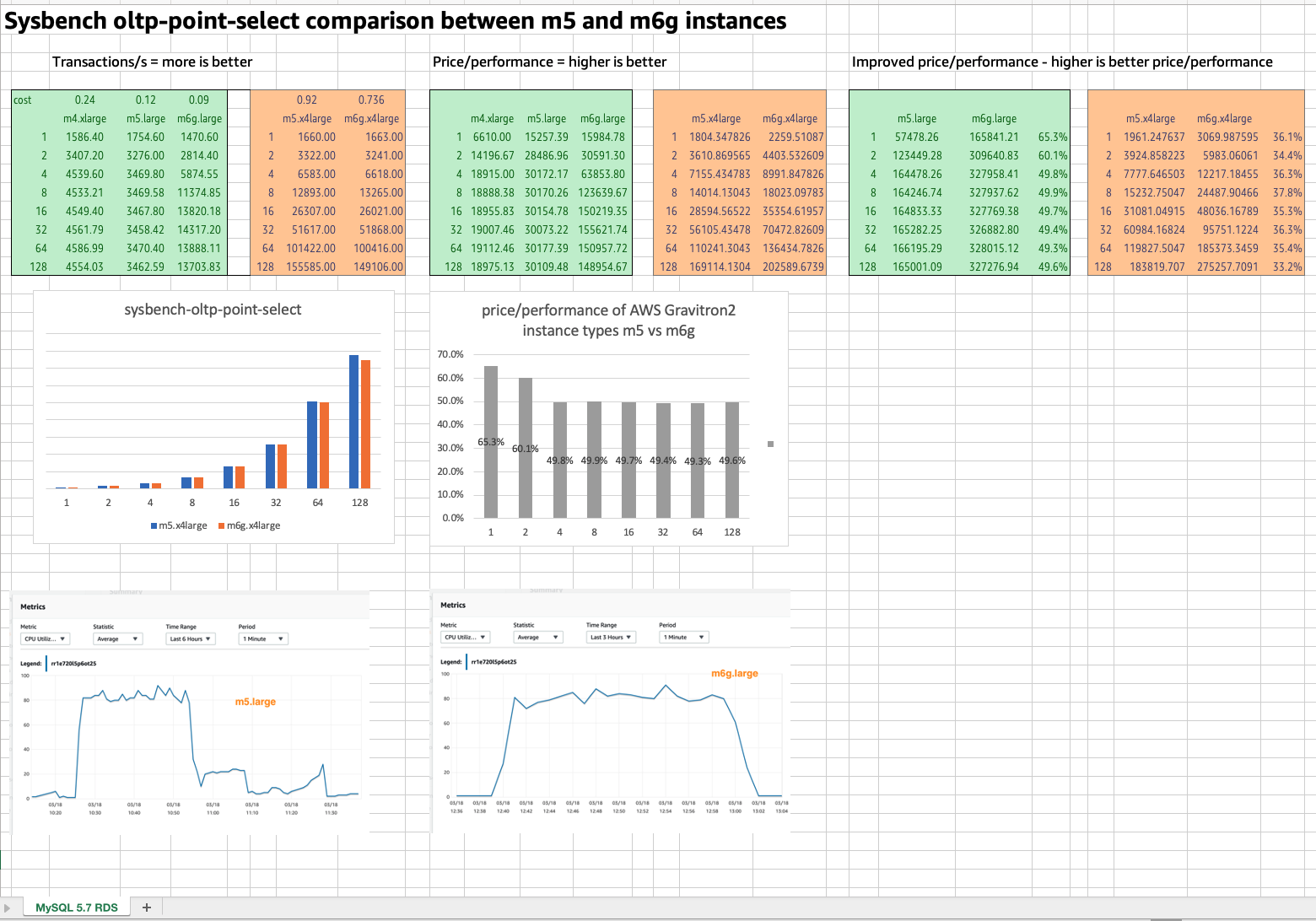Click the blue m5.x4large legend marker

click(x=154, y=525)
